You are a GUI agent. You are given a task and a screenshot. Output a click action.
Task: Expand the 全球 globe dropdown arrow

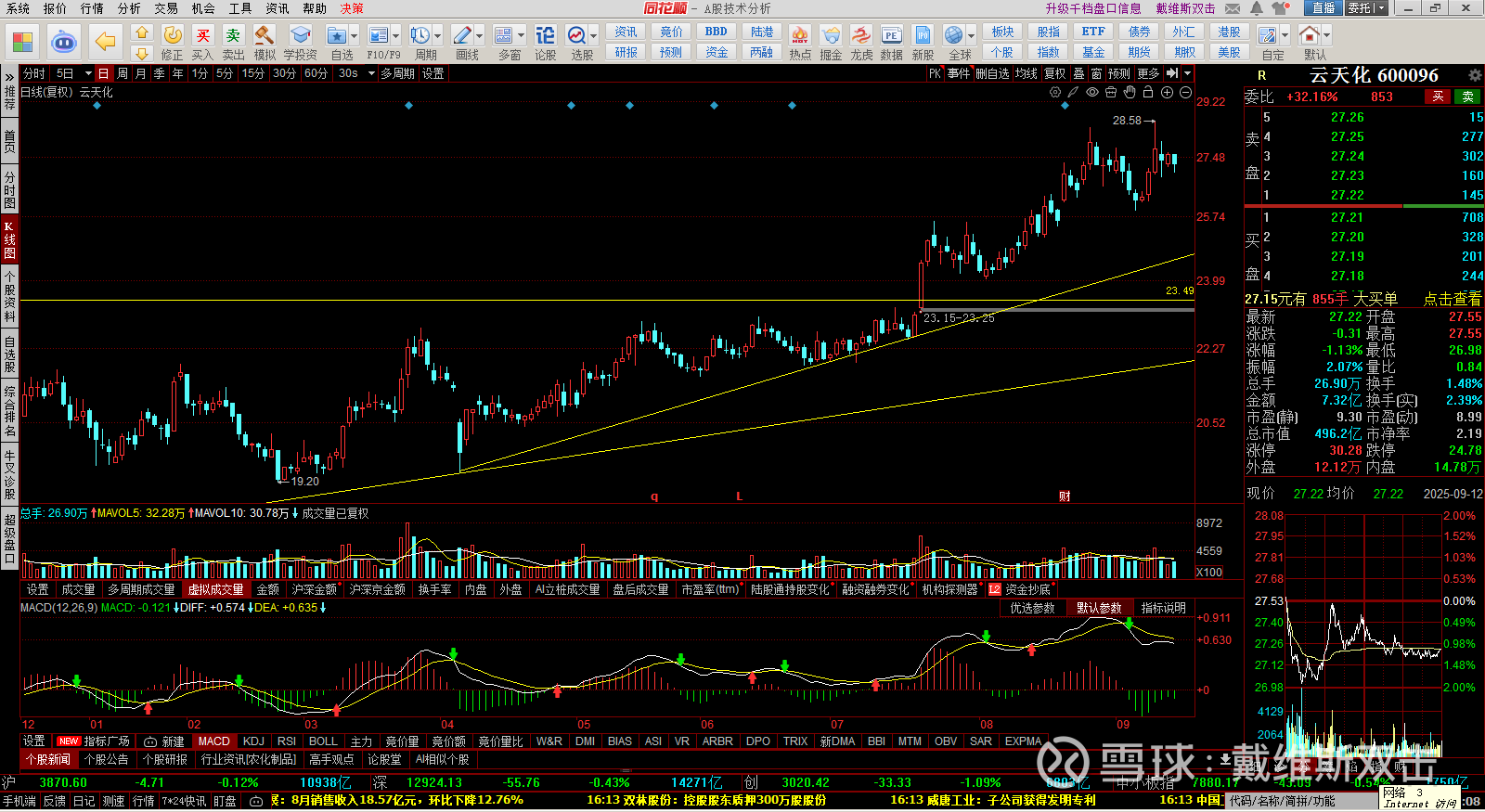click(970, 36)
